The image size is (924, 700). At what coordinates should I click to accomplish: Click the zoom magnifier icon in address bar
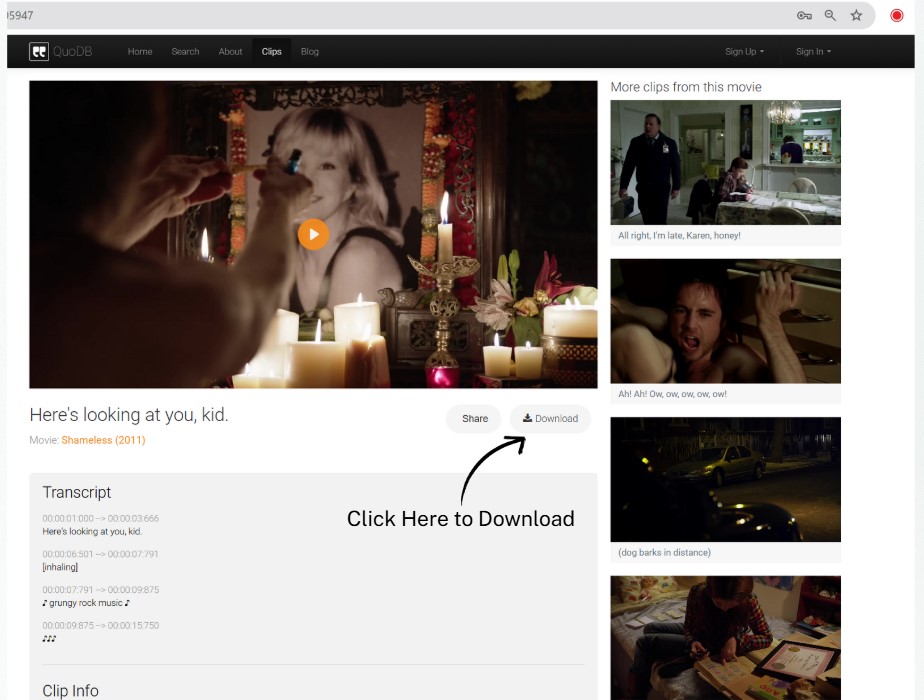coord(830,15)
